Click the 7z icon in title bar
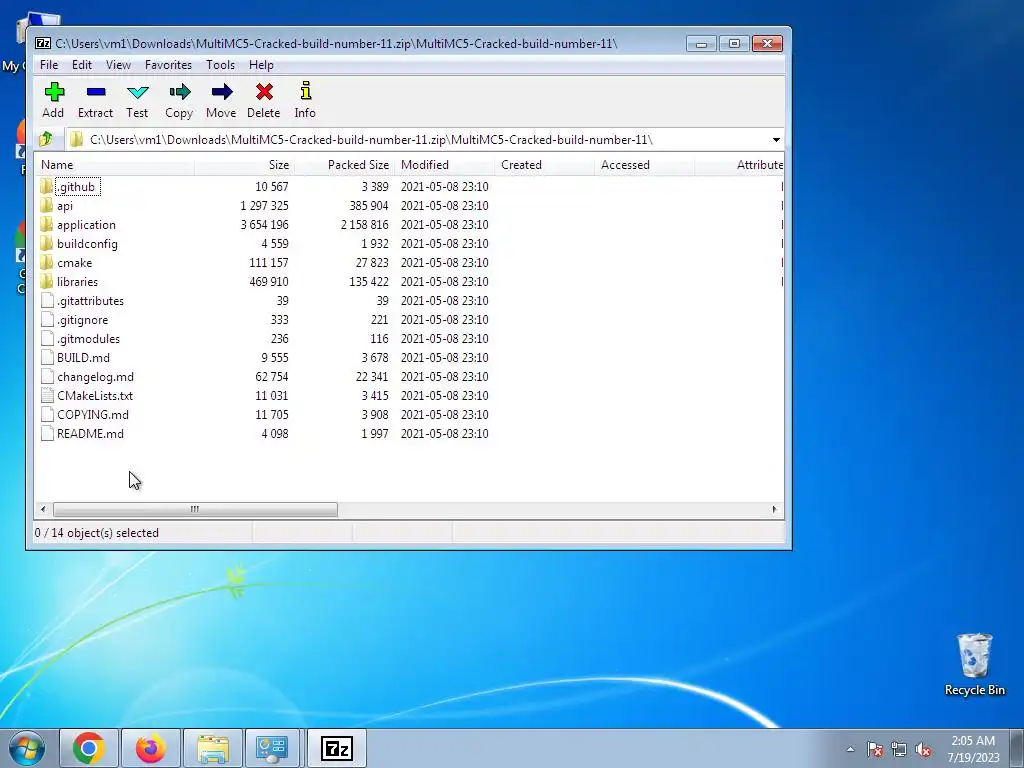 [x=43, y=43]
